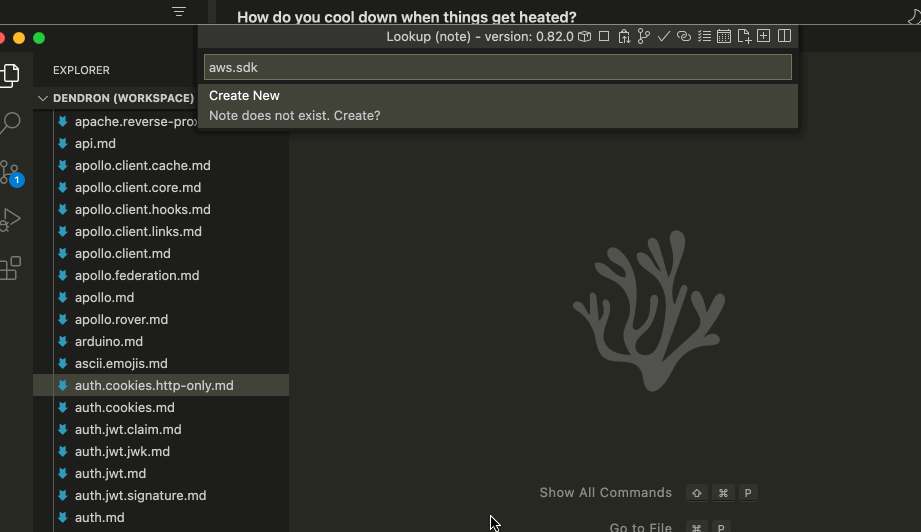This screenshot has width=921, height=532.
Task: Toggle the horizontal split icon in lookup bar
Action: click(x=784, y=36)
